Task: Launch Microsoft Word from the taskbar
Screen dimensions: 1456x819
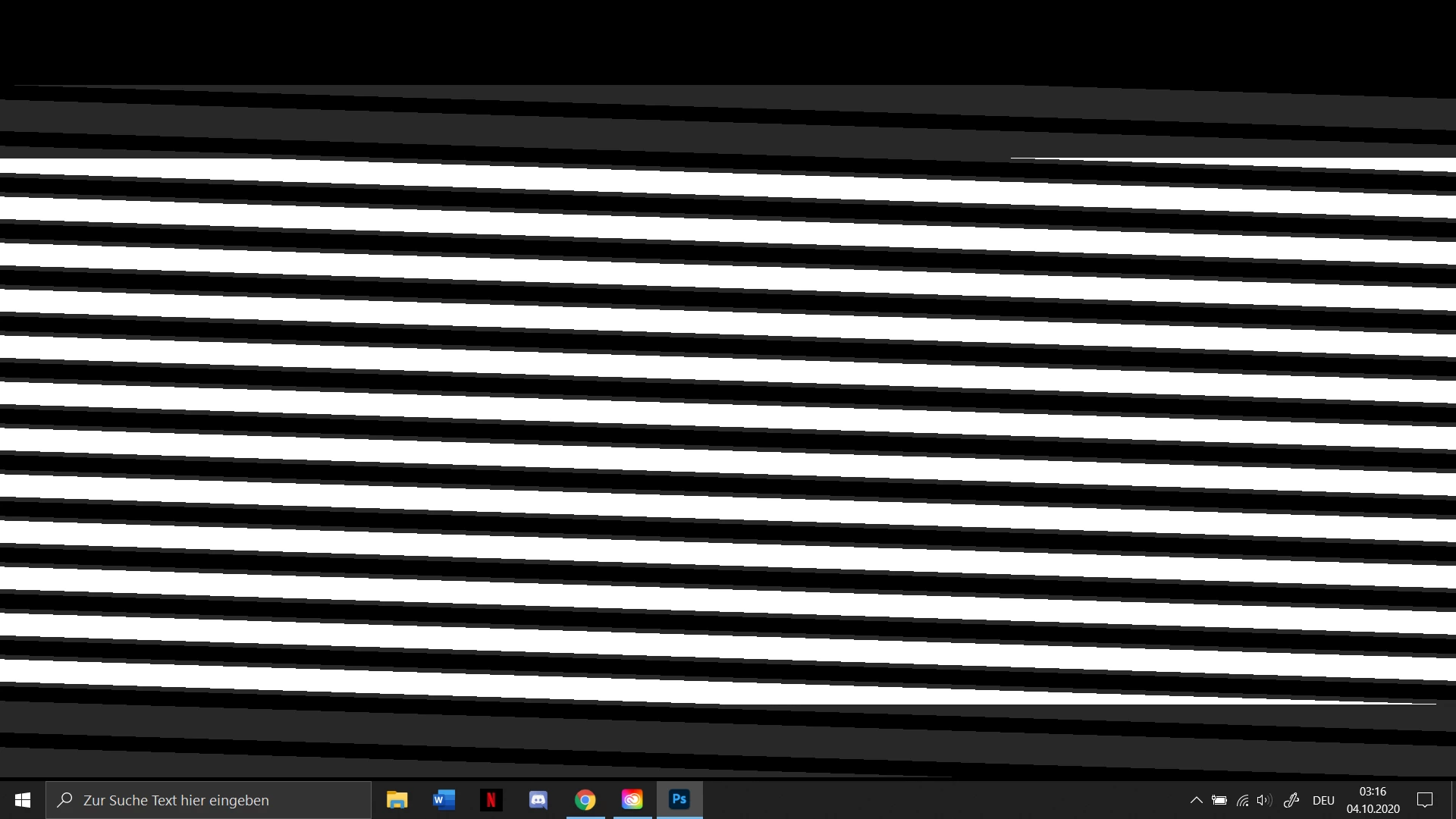Action: 444,800
